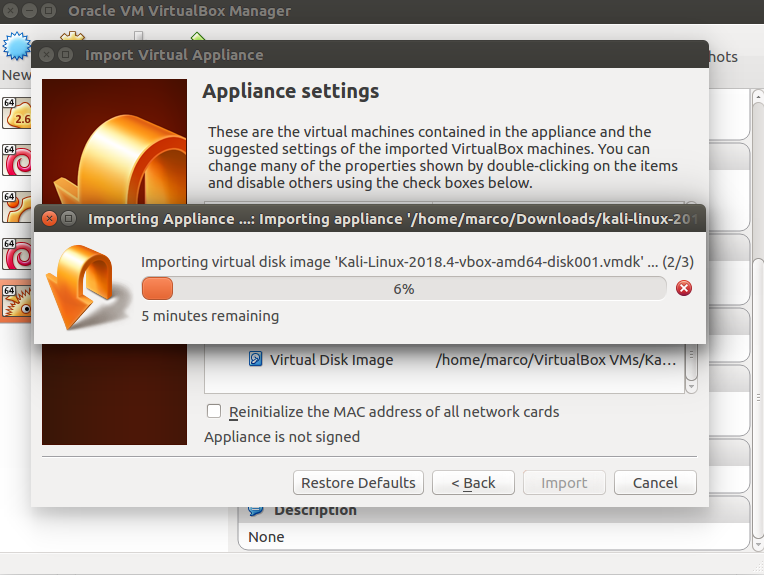Close the Importing Appliance progress window

pyautogui.click(x=49, y=218)
